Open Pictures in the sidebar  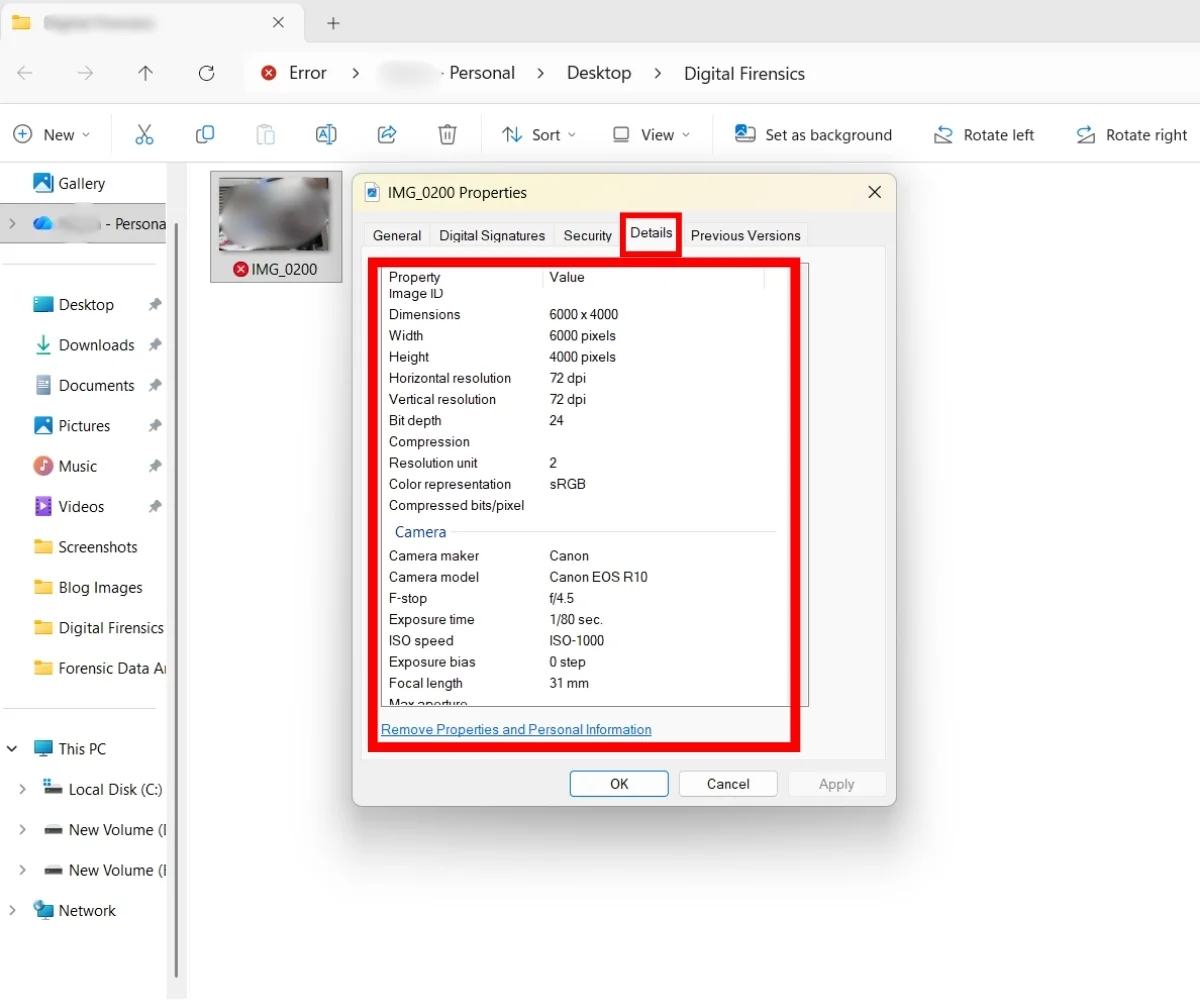(72, 425)
